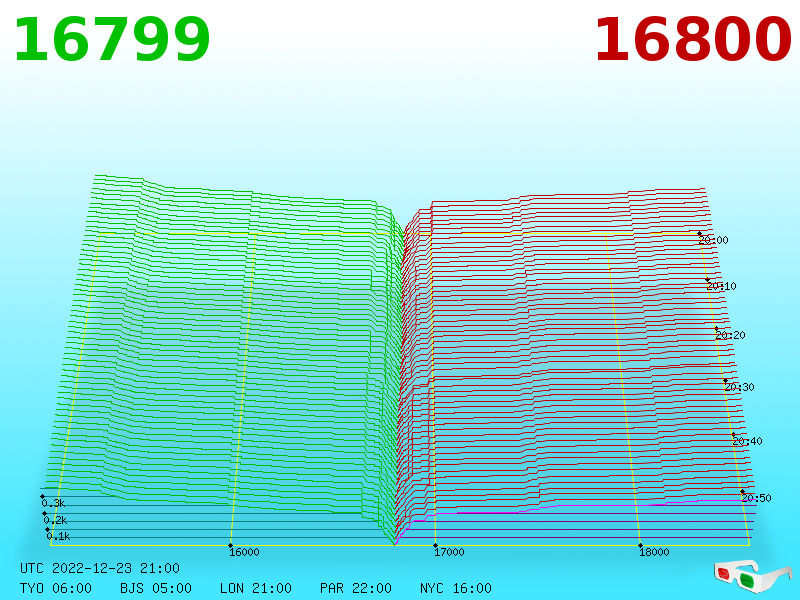Click the UTC 2022-12-23 21:00 timestamp
Viewport: 800px width, 600px height.
coord(100,568)
